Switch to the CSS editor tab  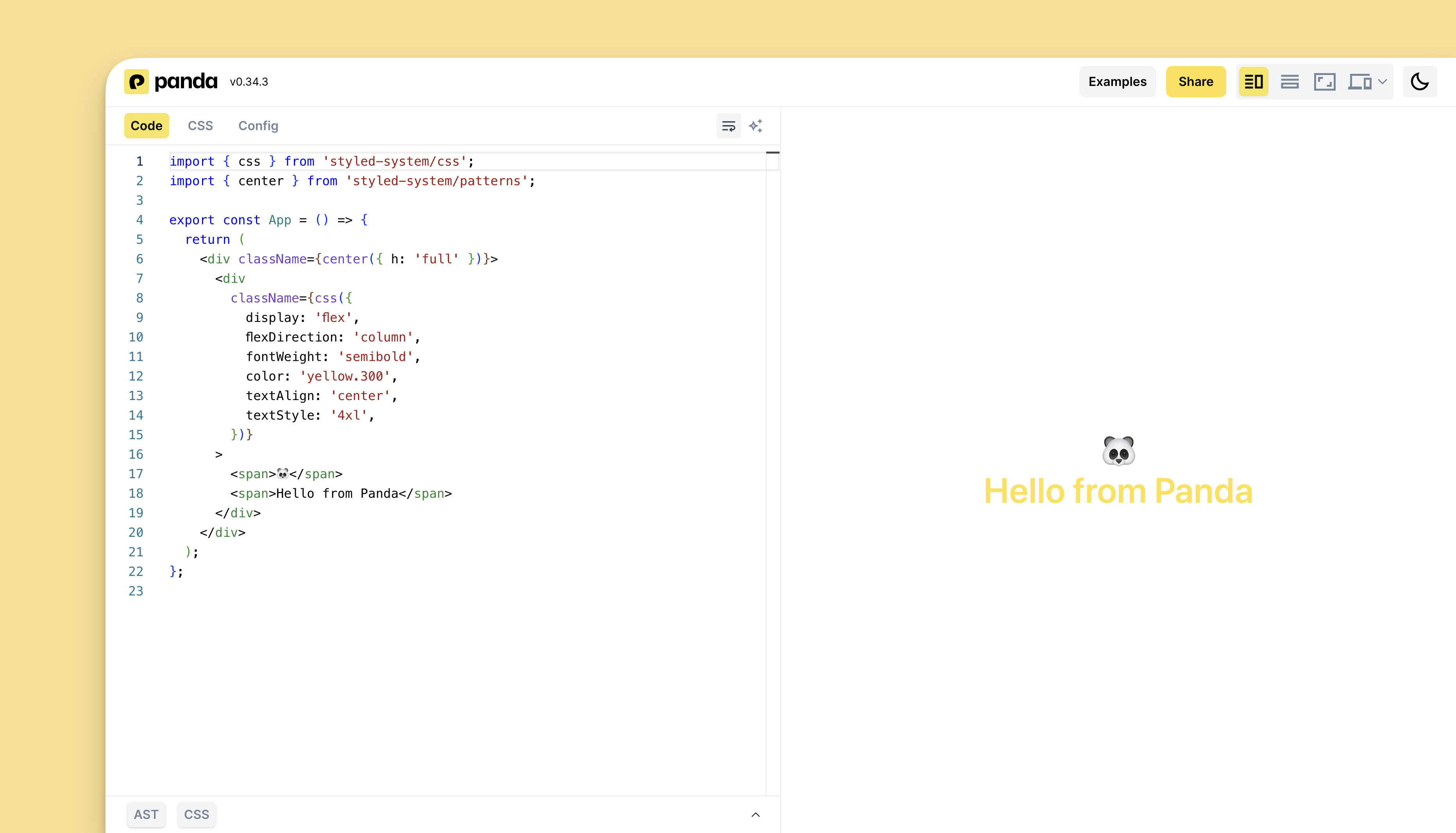click(x=200, y=126)
